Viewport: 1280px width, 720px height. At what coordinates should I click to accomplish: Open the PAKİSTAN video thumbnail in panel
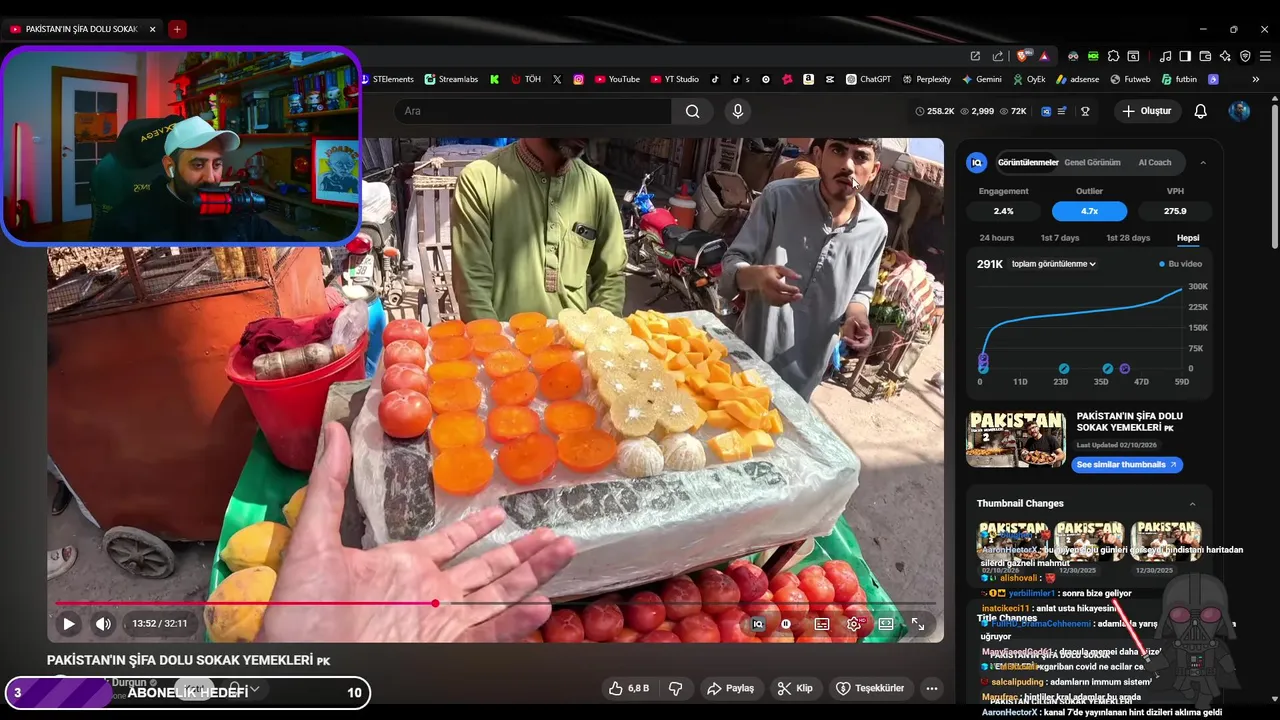[1016, 439]
